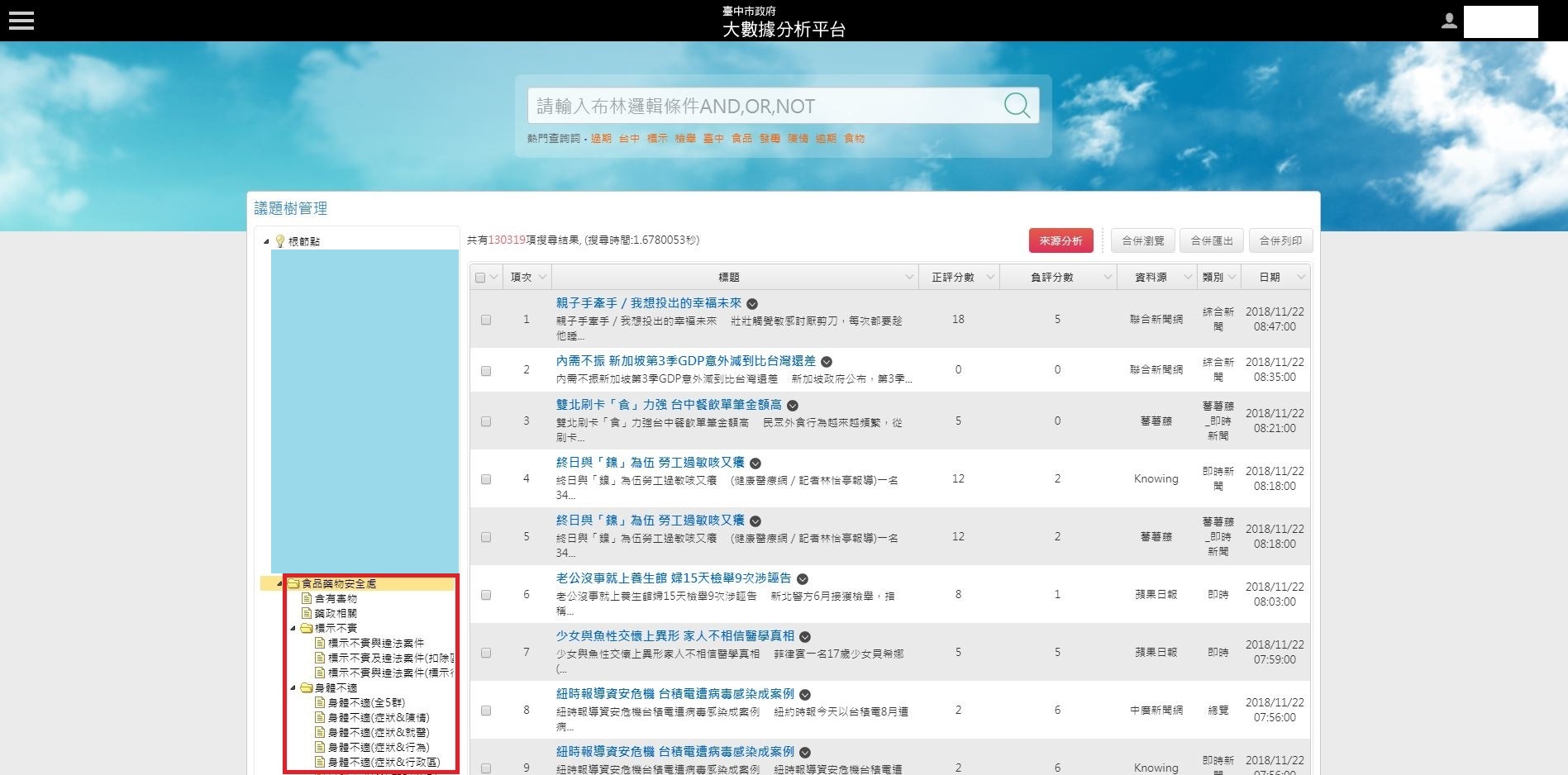Open the hamburger menu in the top bar
The height and width of the screenshot is (775, 1568).
coord(21,21)
